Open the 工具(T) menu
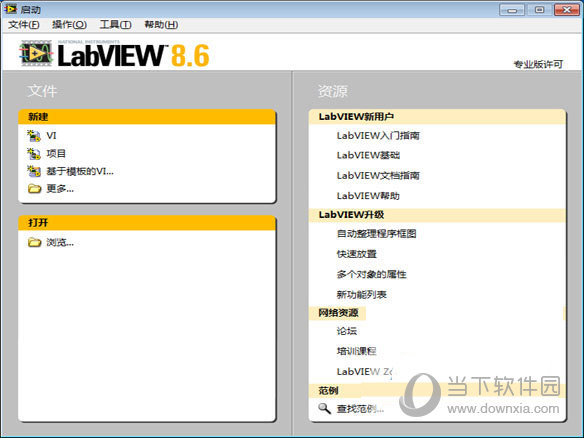Viewport: 584px width, 438px height. click(115, 25)
